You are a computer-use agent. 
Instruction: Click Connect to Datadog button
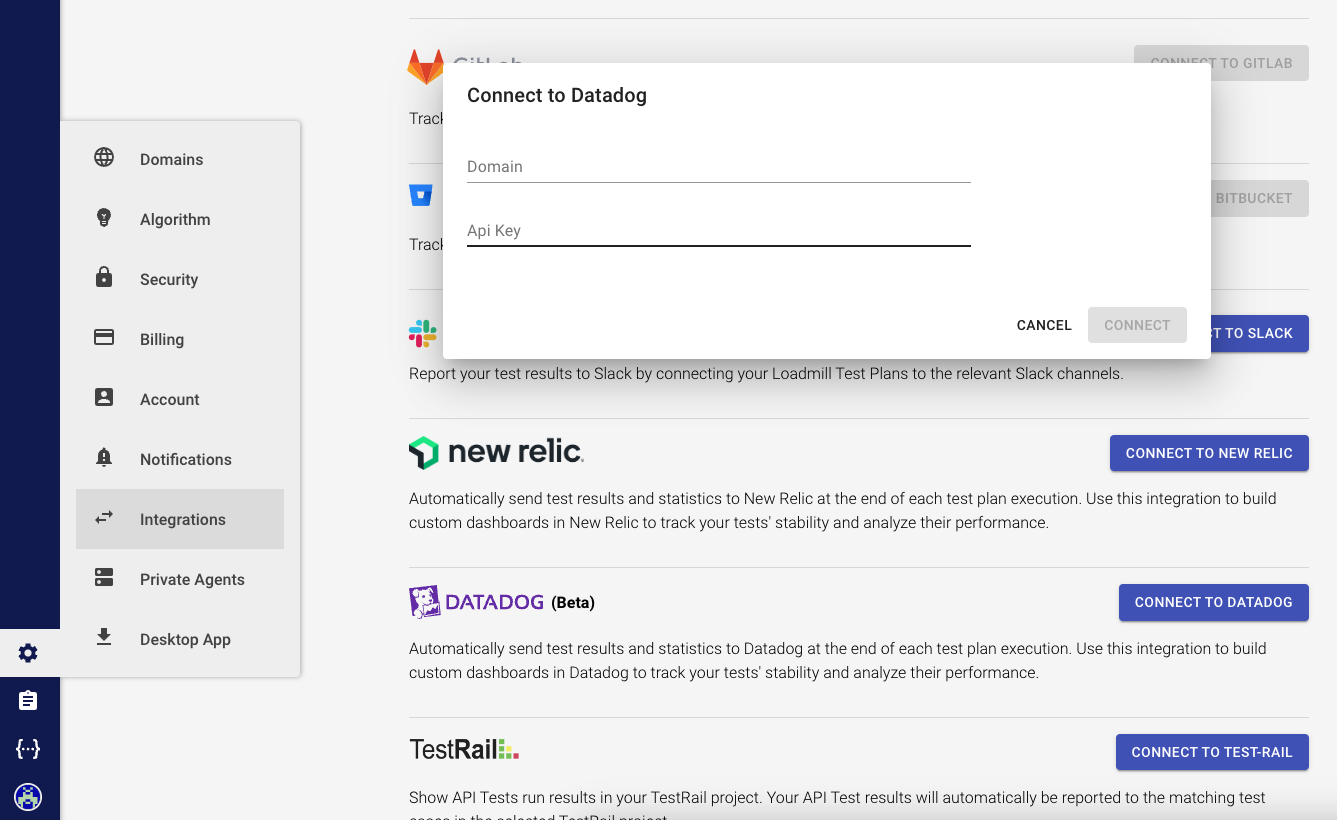(1213, 602)
